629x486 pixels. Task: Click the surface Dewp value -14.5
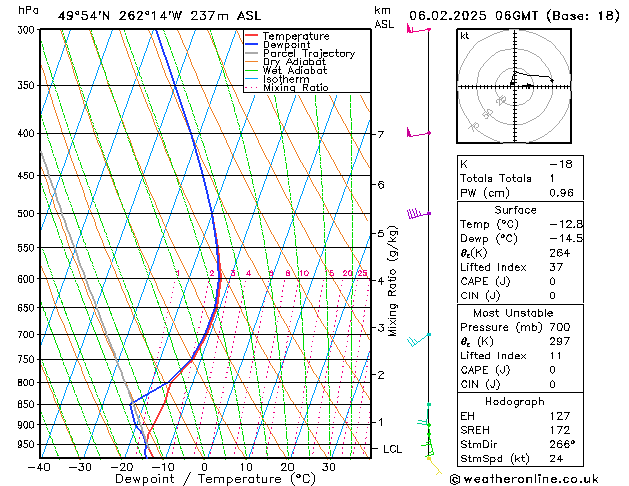(x=566, y=238)
